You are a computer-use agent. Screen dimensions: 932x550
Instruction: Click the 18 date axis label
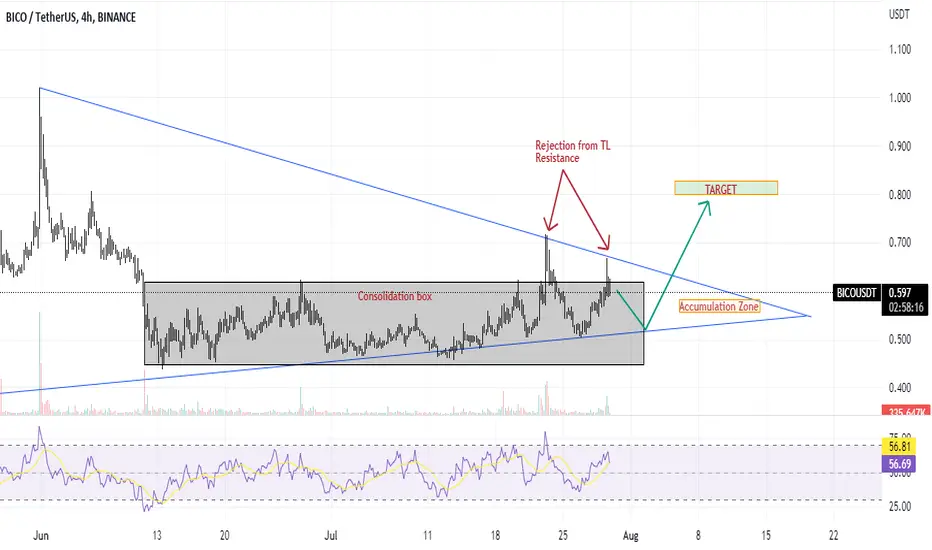(x=496, y=536)
